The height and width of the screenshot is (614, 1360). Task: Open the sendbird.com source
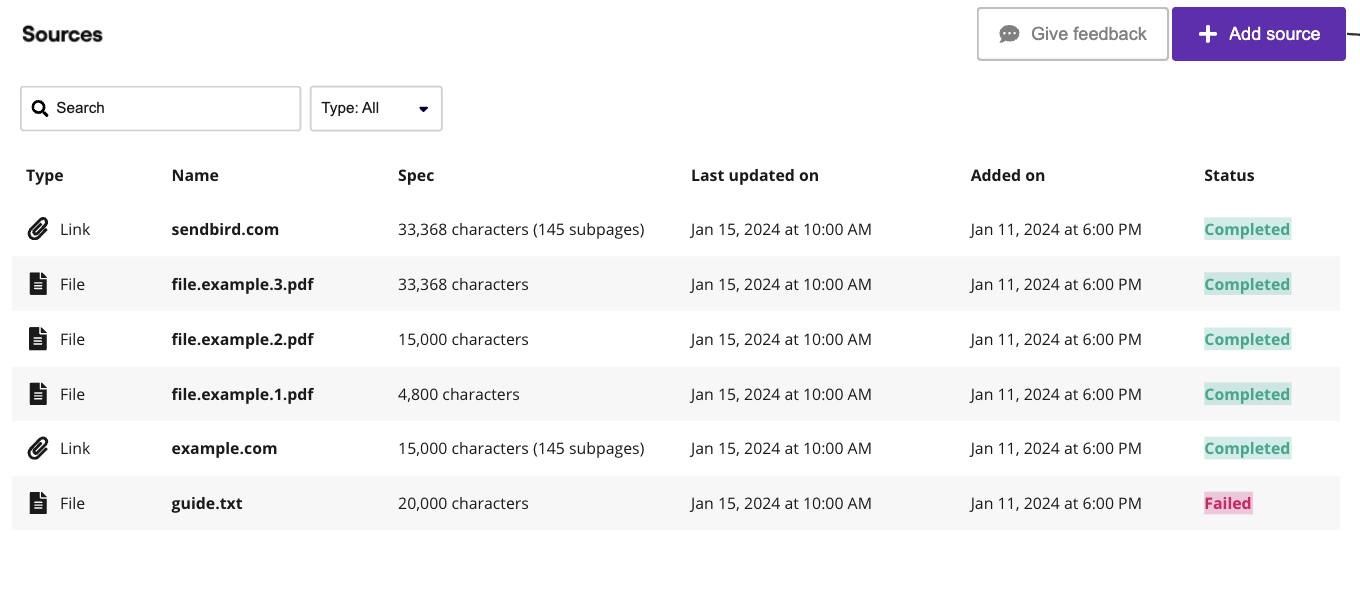pos(225,229)
